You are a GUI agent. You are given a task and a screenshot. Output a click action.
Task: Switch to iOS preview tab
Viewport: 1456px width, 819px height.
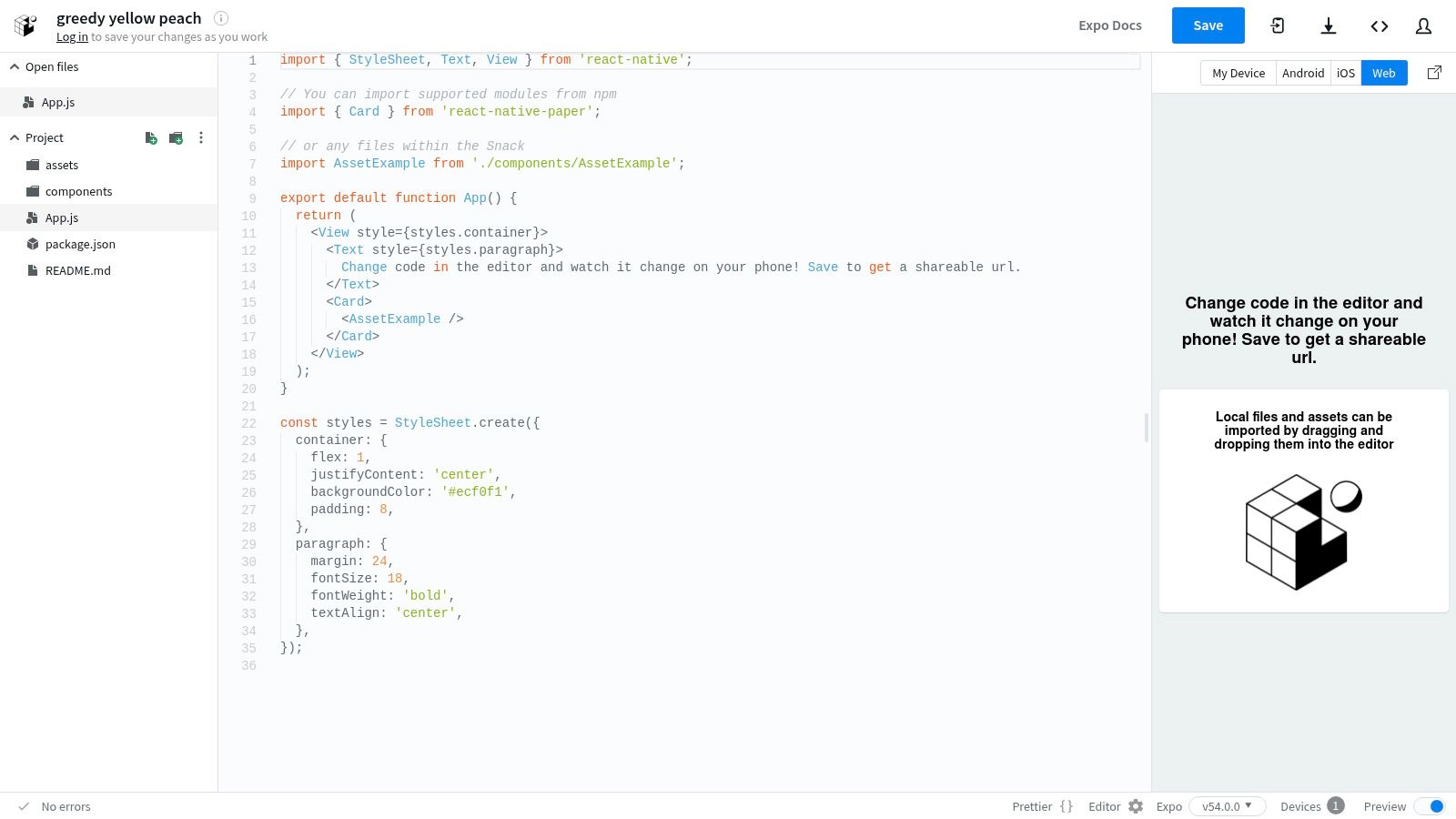(1346, 73)
